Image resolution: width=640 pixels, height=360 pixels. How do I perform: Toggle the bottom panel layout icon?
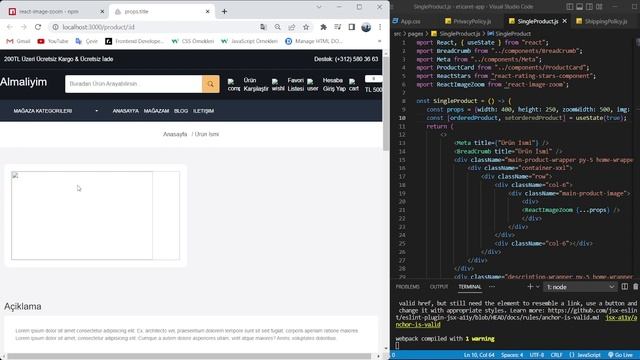[580, 7]
